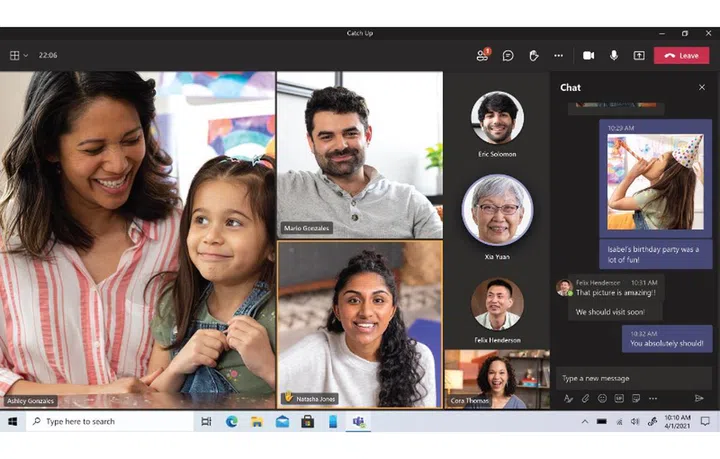Open the emoji picker
The width and height of the screenshot is (720, 459).
[x=602, y=398]
